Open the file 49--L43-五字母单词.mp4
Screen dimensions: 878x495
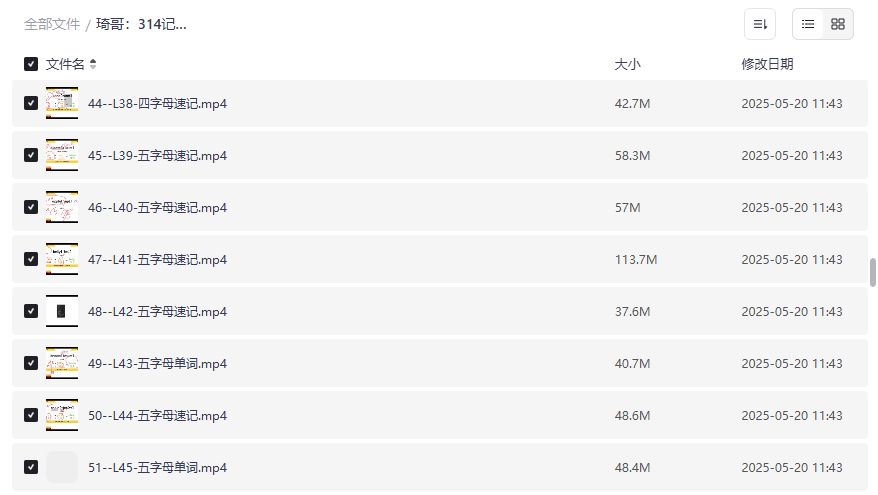(157, 363)
